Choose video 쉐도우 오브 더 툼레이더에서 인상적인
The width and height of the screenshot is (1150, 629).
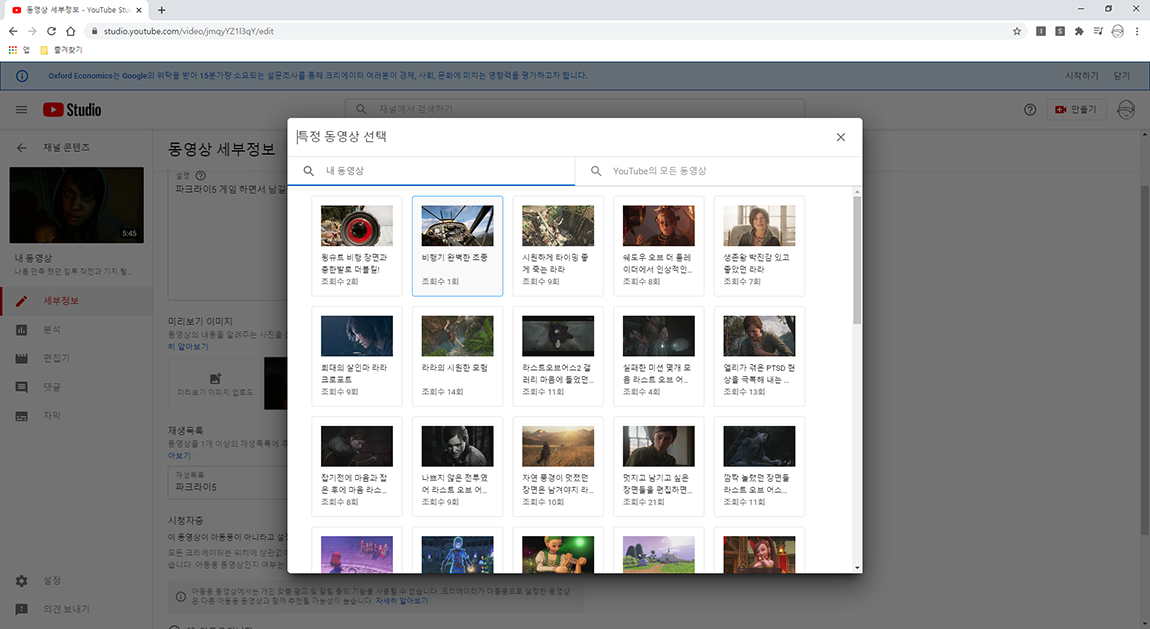[x=658, y=246]
